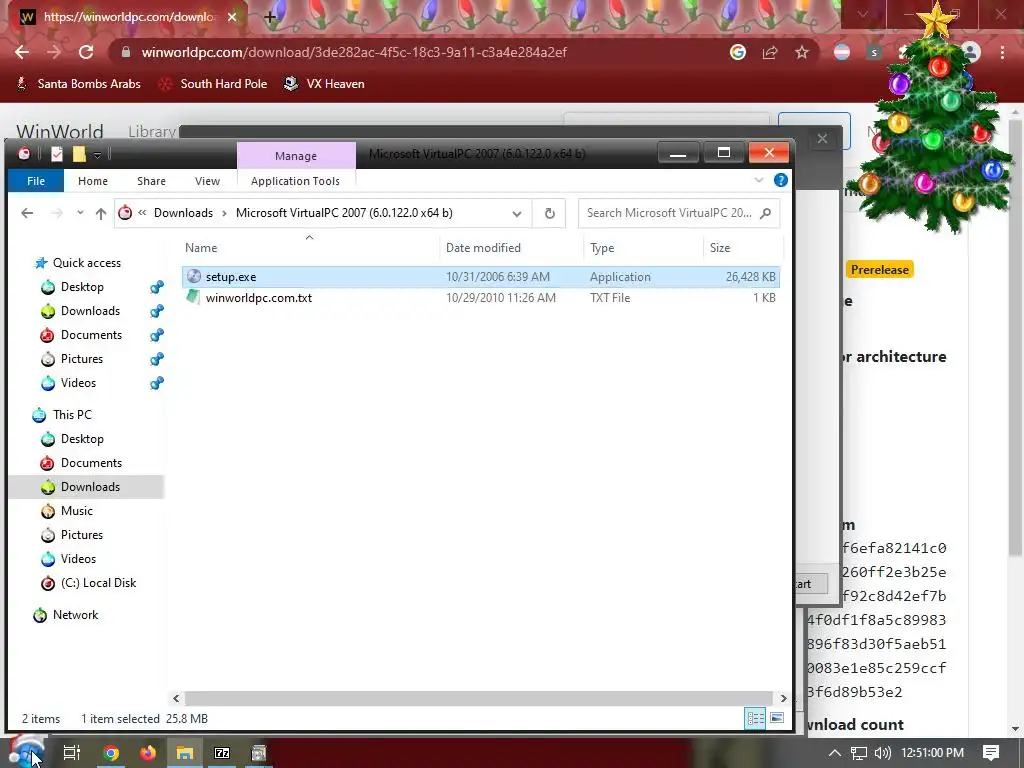This screenshot has width=1024, height=768.
Task: Open the Share ribbon tab
Action: (152, 181)
